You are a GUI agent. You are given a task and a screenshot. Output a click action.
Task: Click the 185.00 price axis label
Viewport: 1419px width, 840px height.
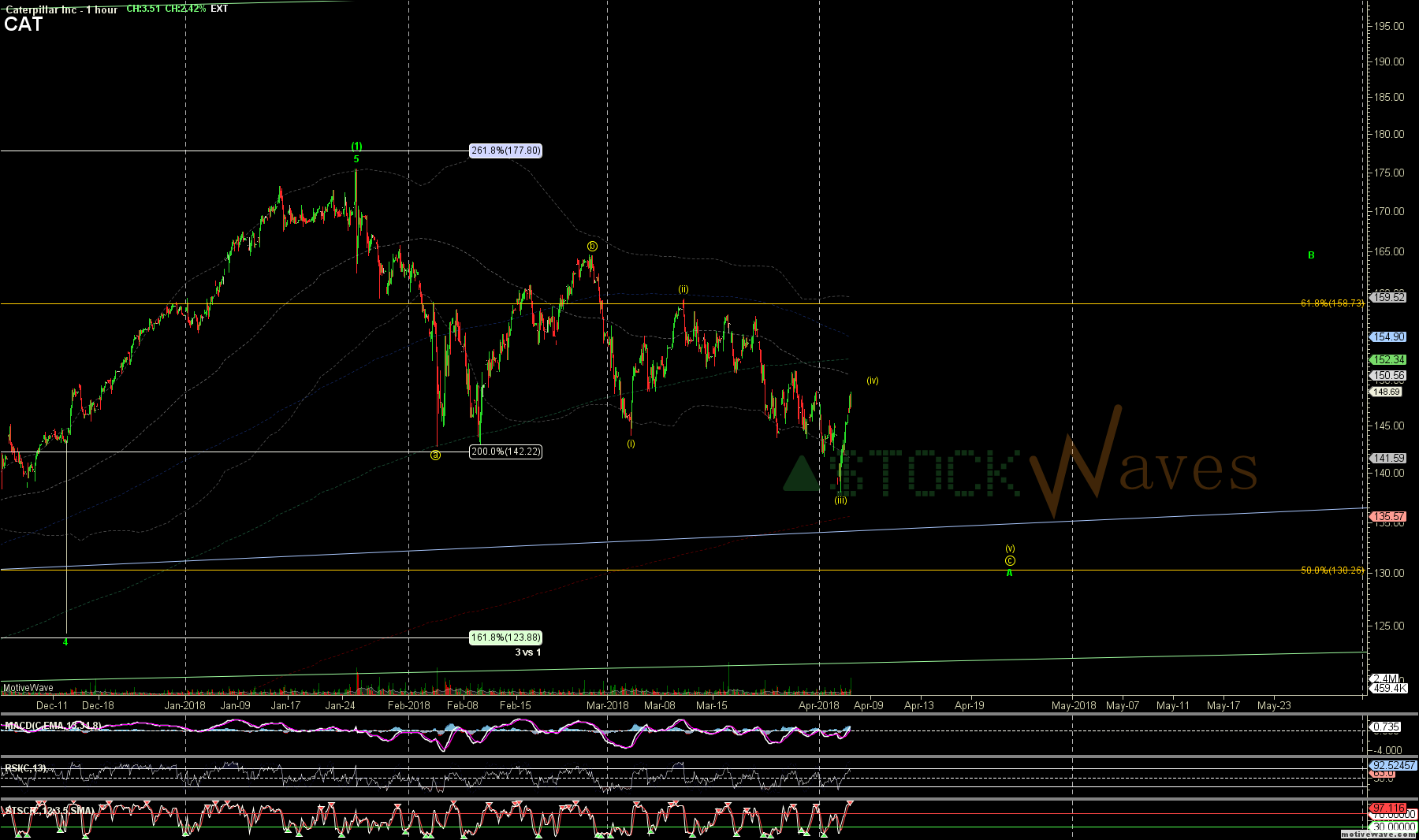click(1389, 97)
